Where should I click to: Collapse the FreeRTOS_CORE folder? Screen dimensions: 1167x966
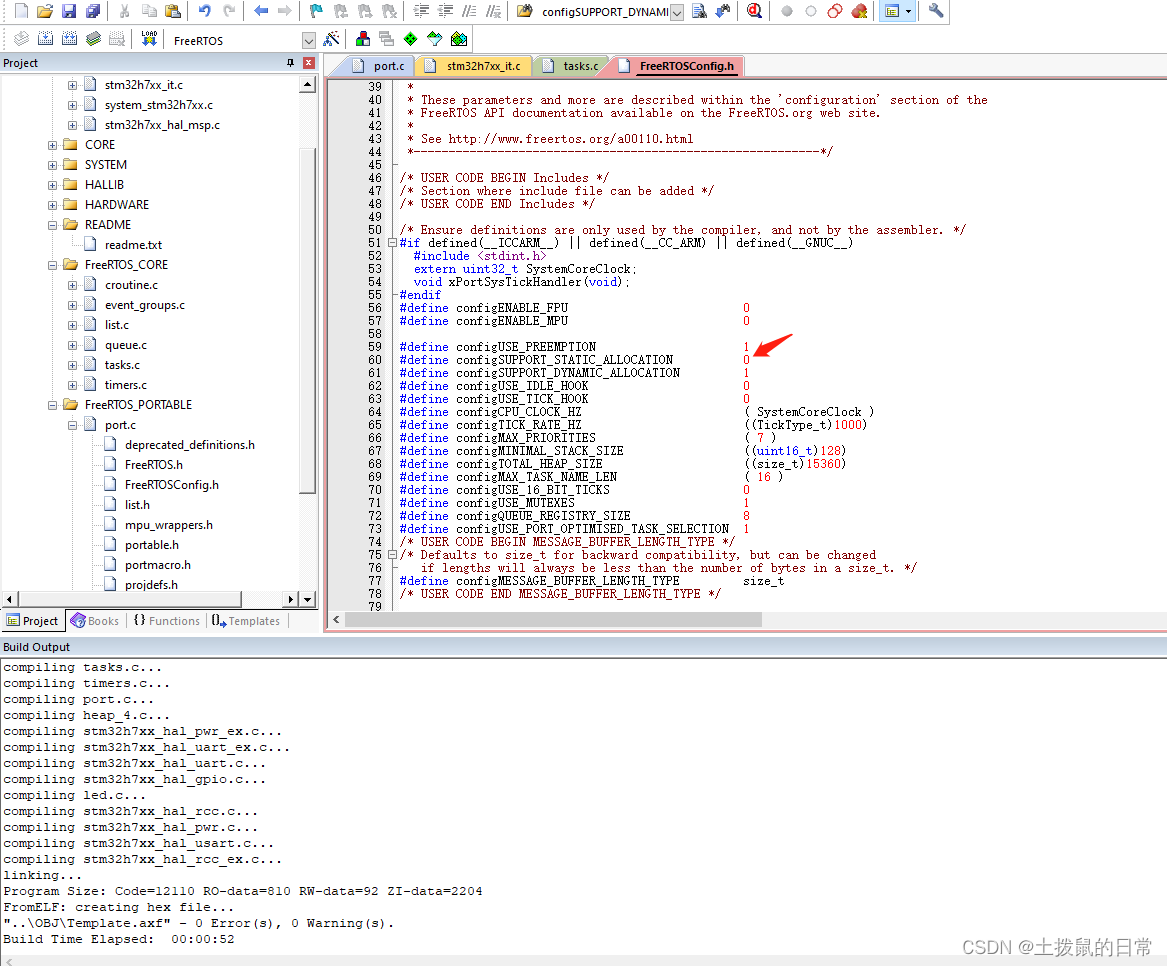[52, 265]
